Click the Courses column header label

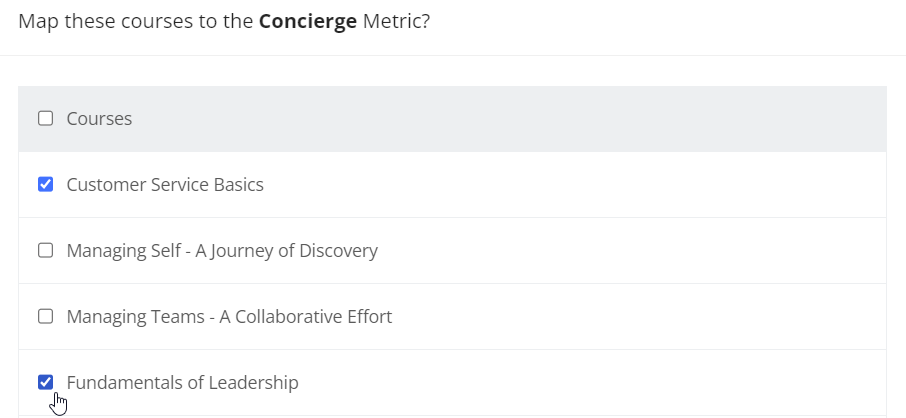point(99,119)
